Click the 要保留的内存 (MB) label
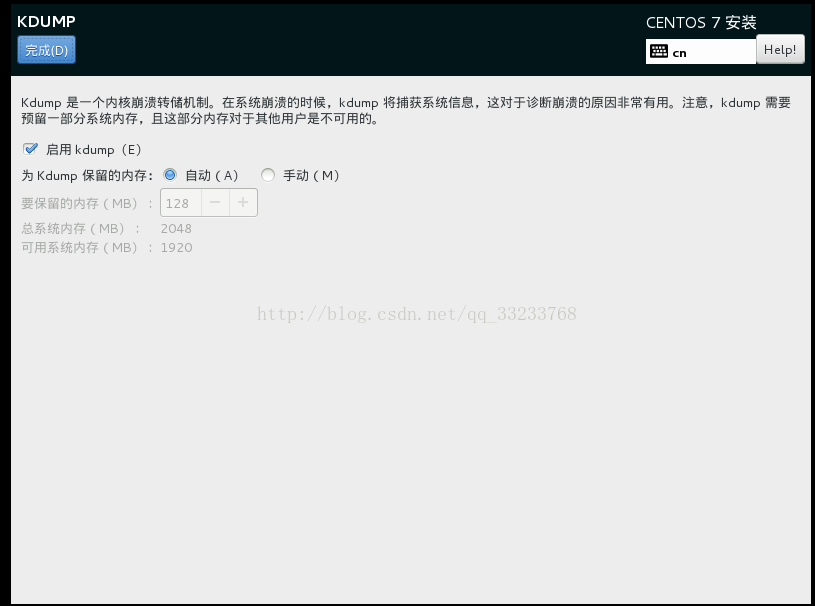Viewport: 815px width, 606px height. click(87, 203)
